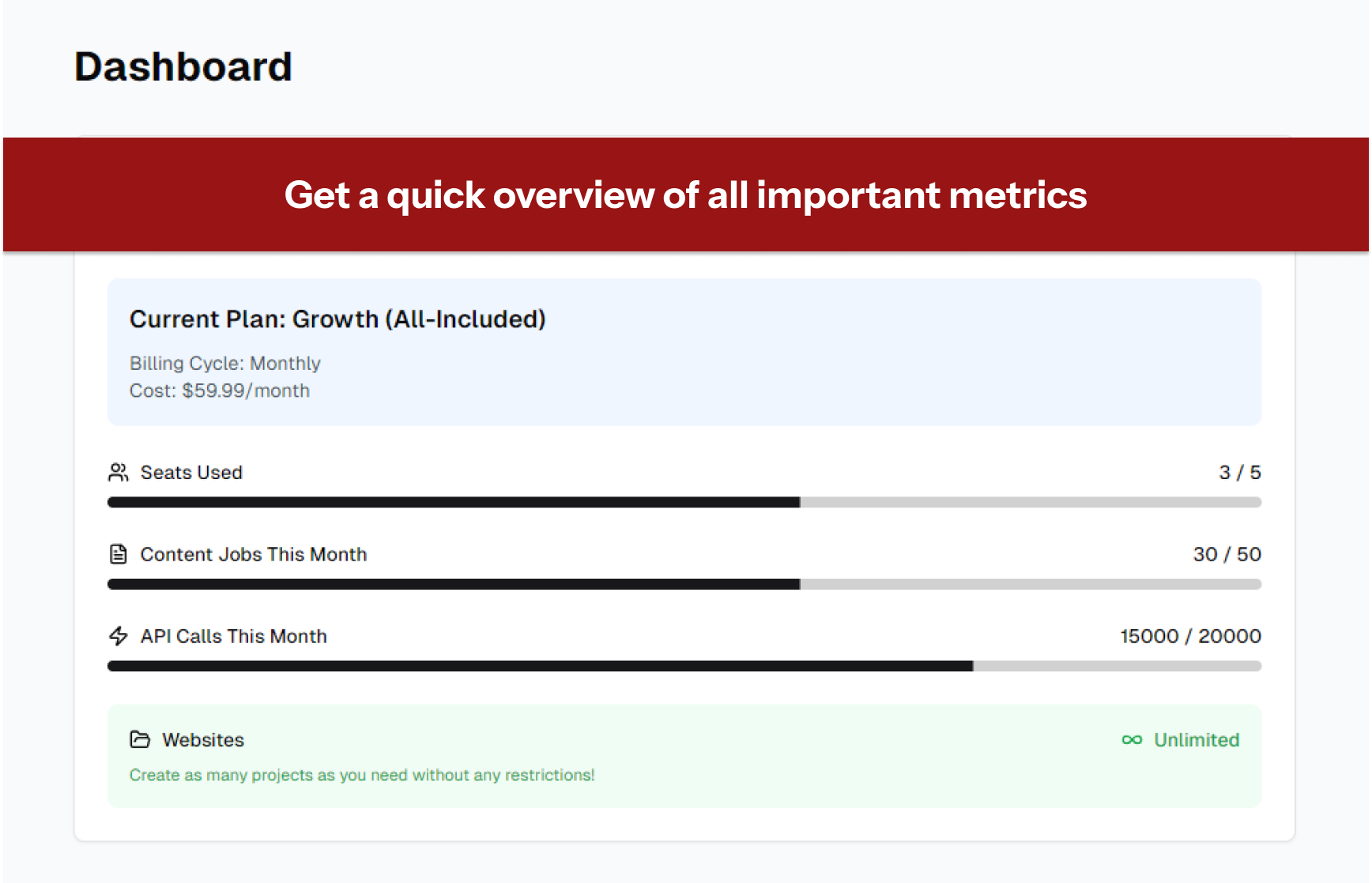Click the Websites folder icon
Image resolution: width=1372 pixels, height=883 pixels.
[x=140, y=740]
